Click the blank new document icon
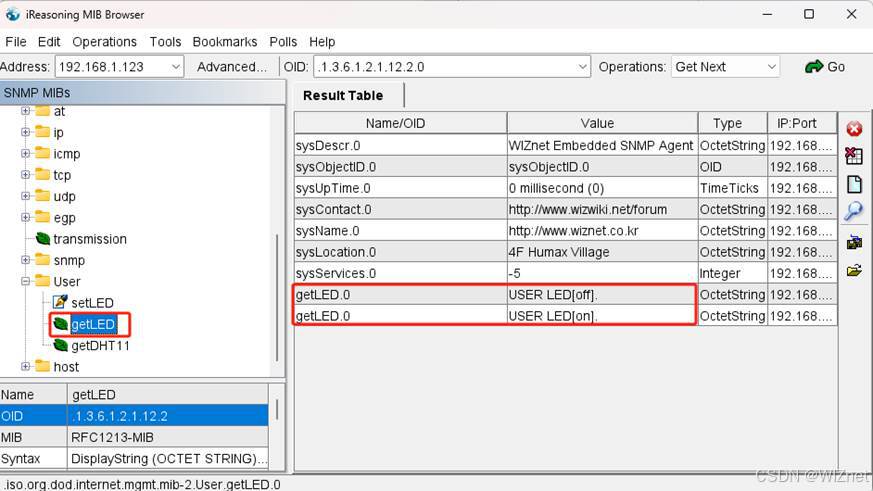873x491 pixels. click(x=854, y=184)
